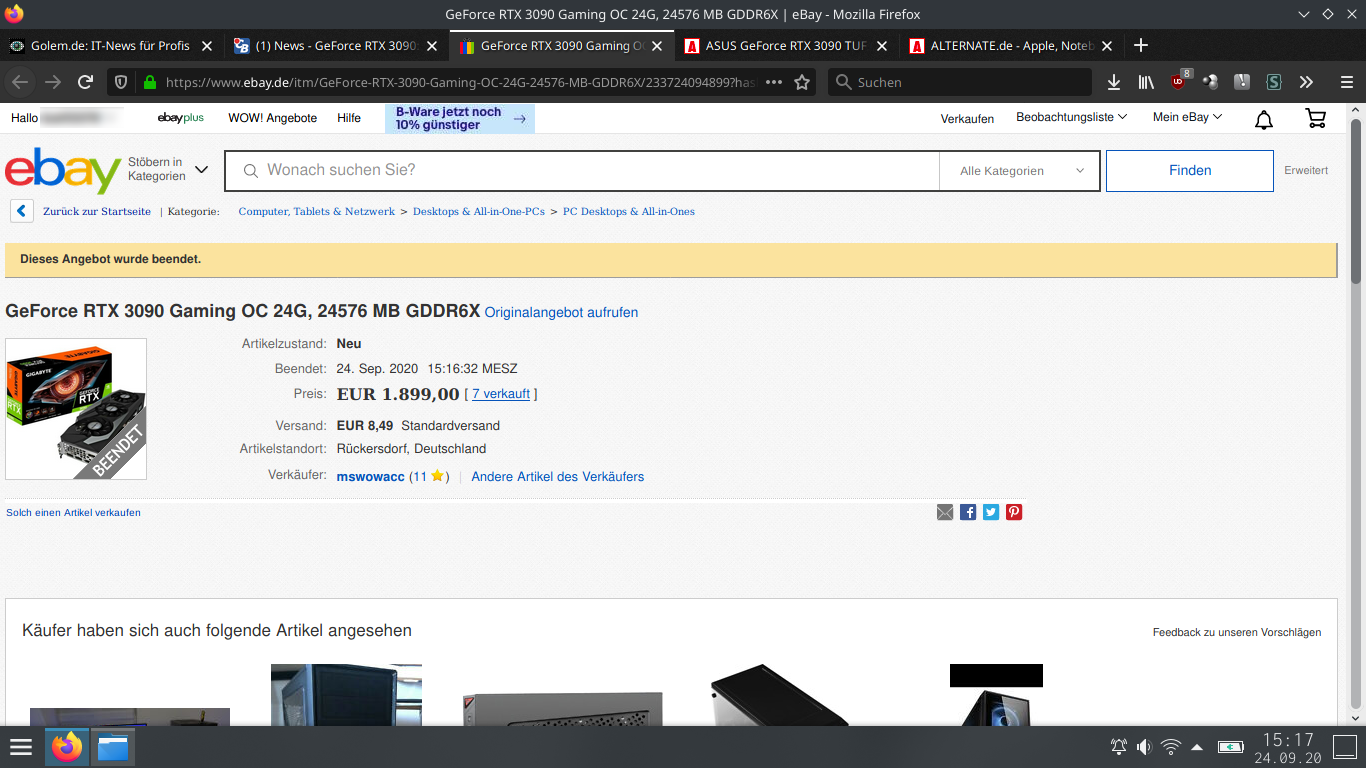Open the Firefox Library icon
The width and height of the screenshot is (1366, 768).
click(x=1145, y=82)
